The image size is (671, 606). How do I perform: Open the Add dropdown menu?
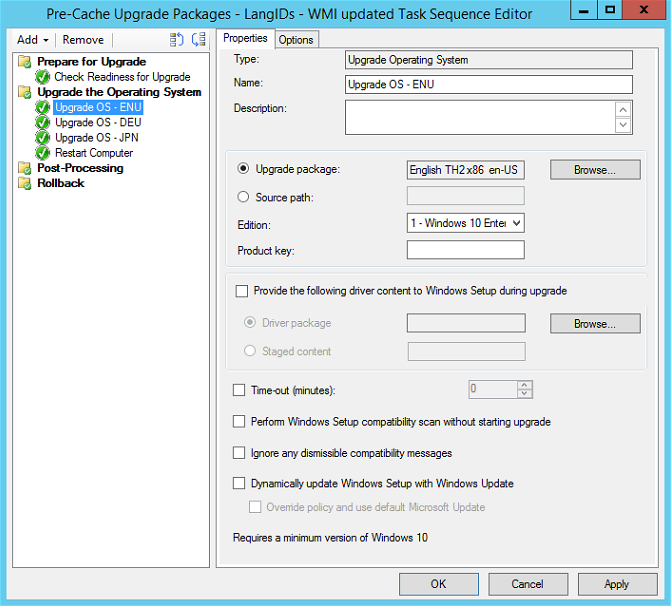tap(33, 40)
